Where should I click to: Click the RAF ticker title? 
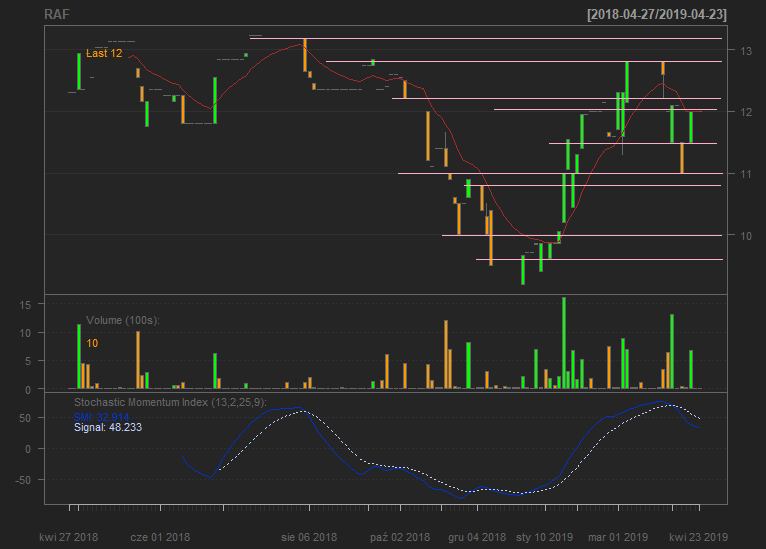pyautogui.click(x=57, y=15)
